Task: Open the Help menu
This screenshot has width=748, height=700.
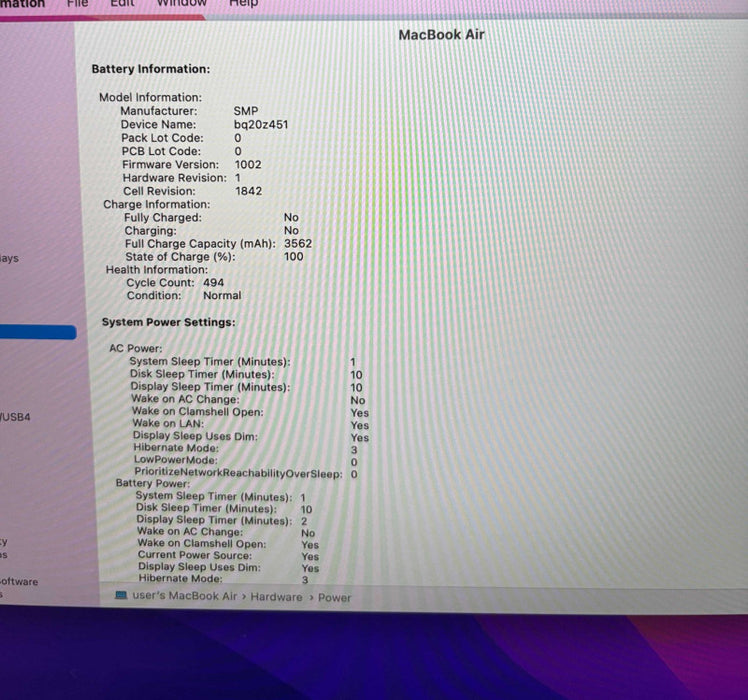Action: [x=243, y=3]
